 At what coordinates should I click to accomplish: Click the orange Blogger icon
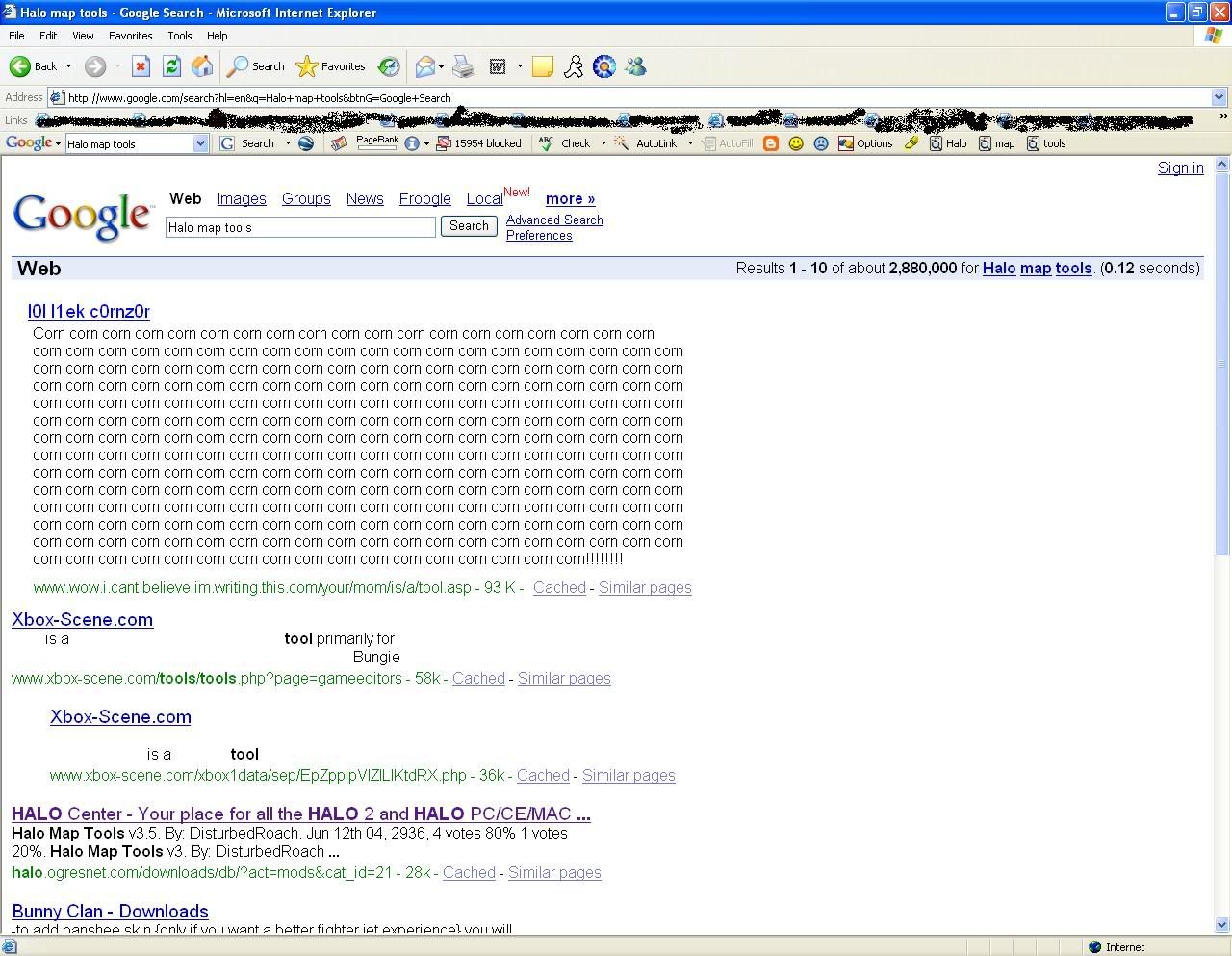(x=770, y=143)
